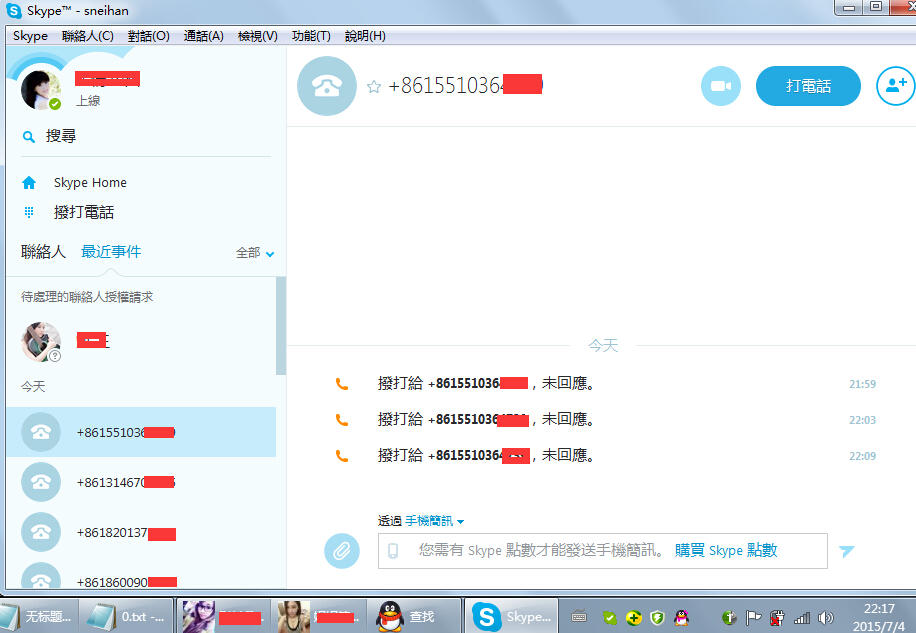Open the 0.txt Notepad taskbar button
This screenshot has width=916, height=633.
[x=126, y=616]
